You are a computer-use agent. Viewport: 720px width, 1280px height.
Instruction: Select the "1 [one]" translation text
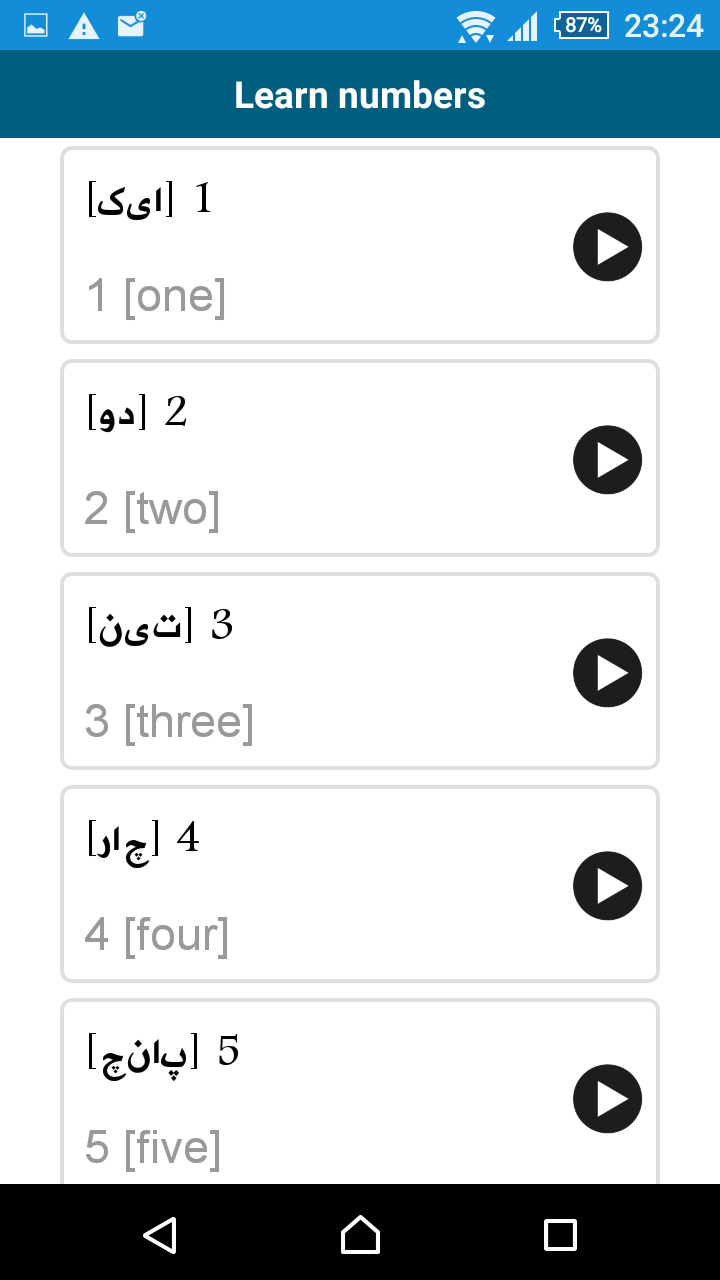(156, 296)
